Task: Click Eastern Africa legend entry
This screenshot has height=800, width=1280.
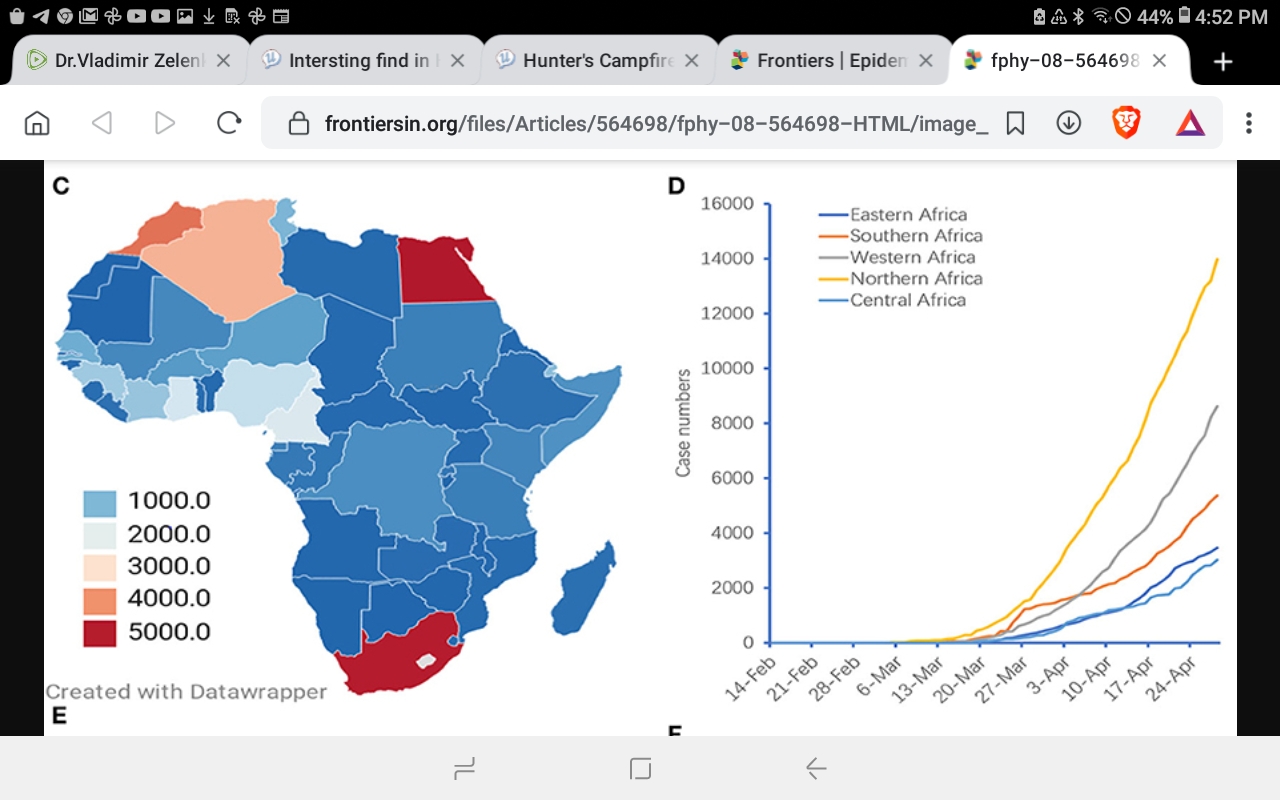Action: pos(893,214)
